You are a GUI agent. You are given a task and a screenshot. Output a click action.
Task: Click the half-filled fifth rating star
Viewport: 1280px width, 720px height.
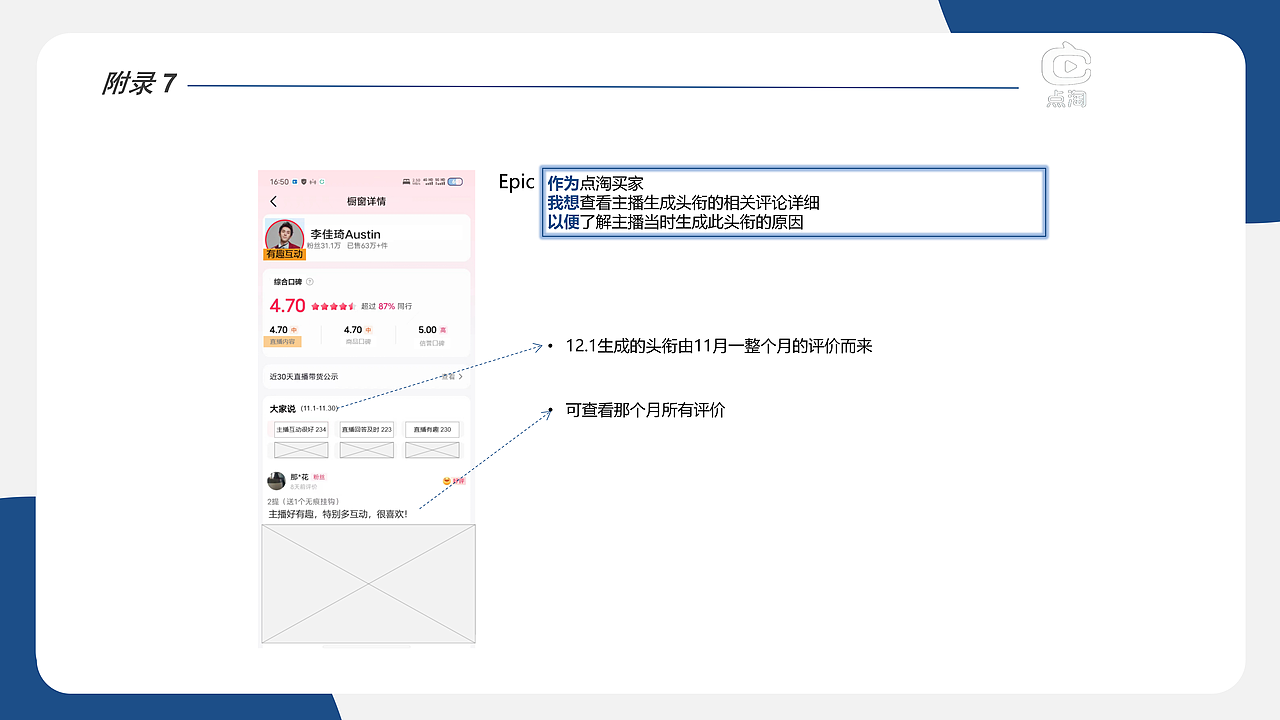point(351,306)
